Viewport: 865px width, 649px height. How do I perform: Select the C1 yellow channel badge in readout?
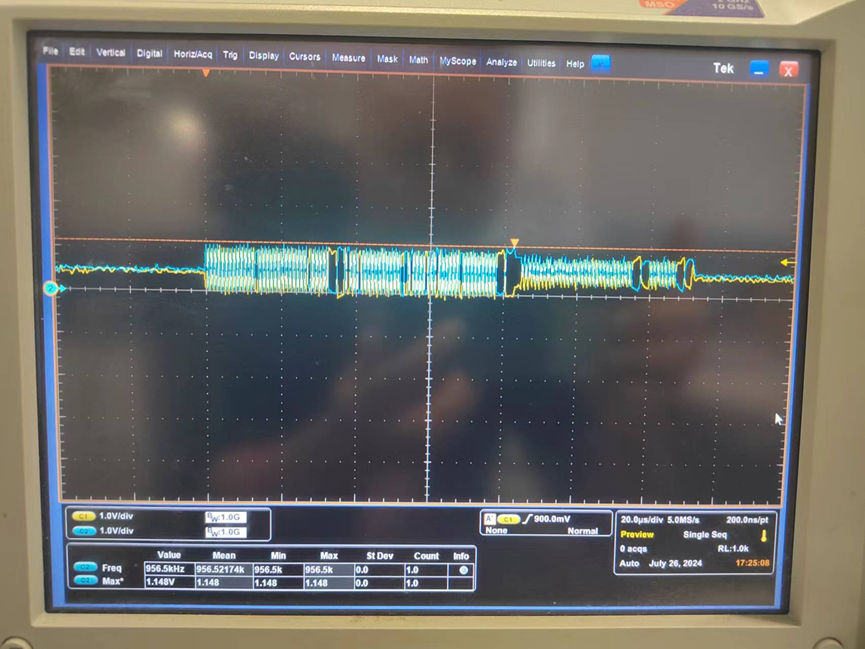83,517
